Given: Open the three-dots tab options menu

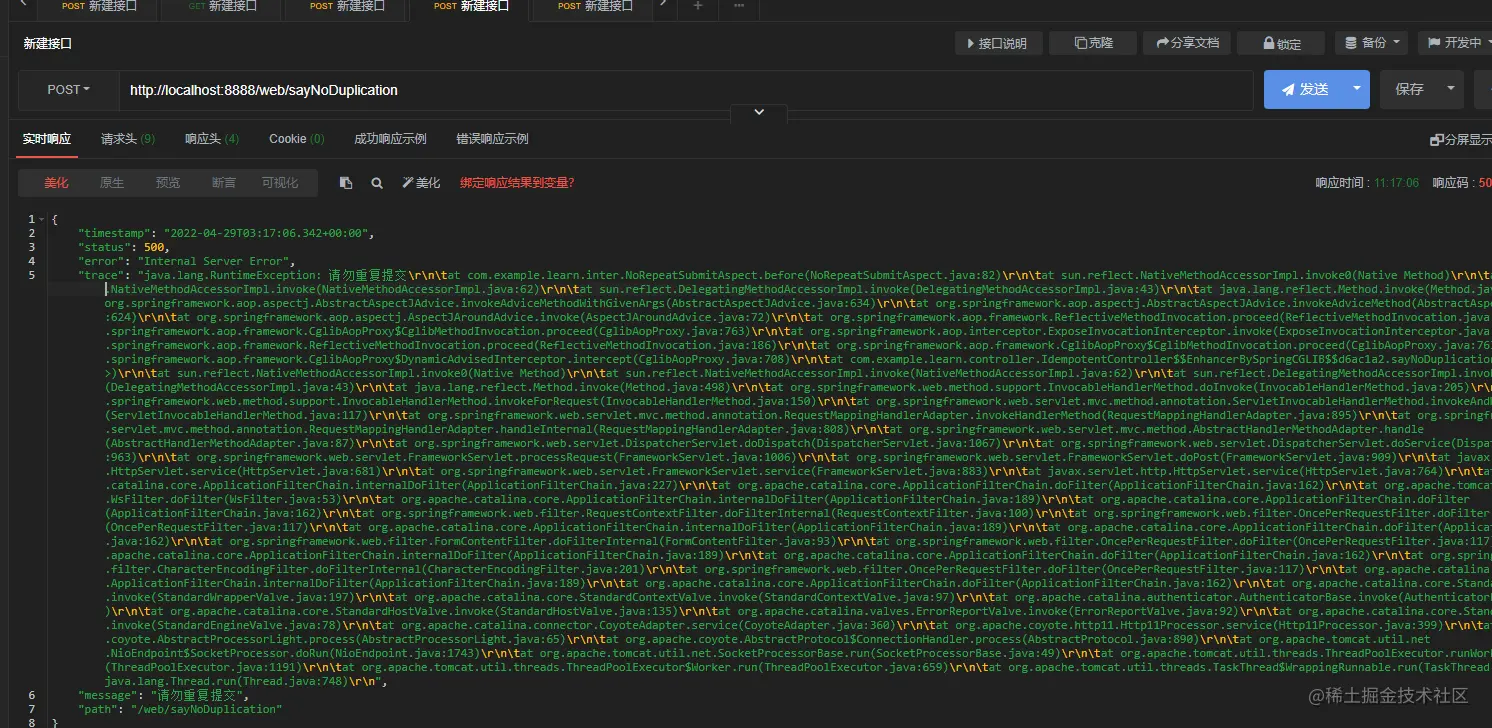Looking at the screenshot, I should [x=739, y=6].
